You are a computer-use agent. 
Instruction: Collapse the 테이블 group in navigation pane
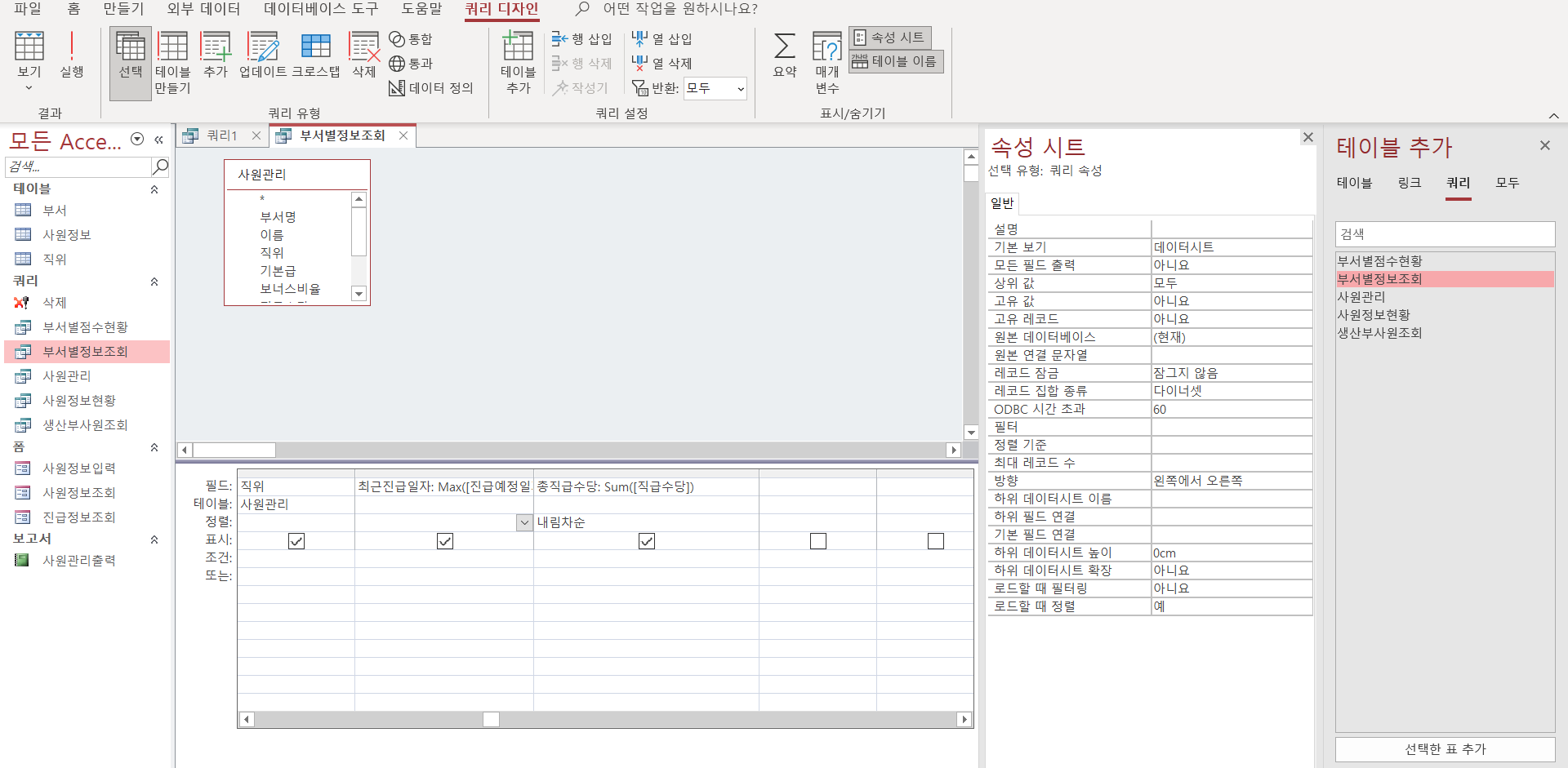[x=154, y=189]
